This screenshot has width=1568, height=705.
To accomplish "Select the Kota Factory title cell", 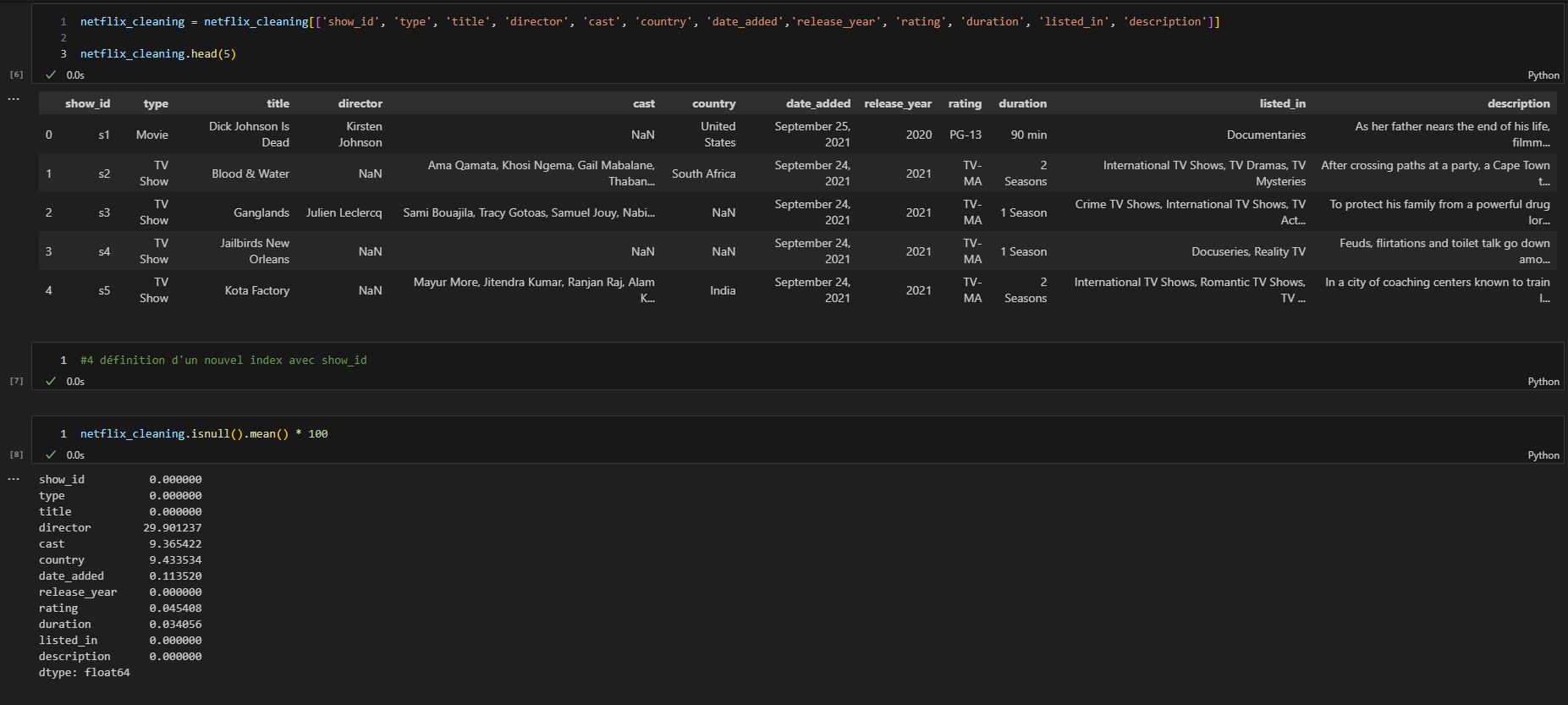I will click(x=256, y=290).
